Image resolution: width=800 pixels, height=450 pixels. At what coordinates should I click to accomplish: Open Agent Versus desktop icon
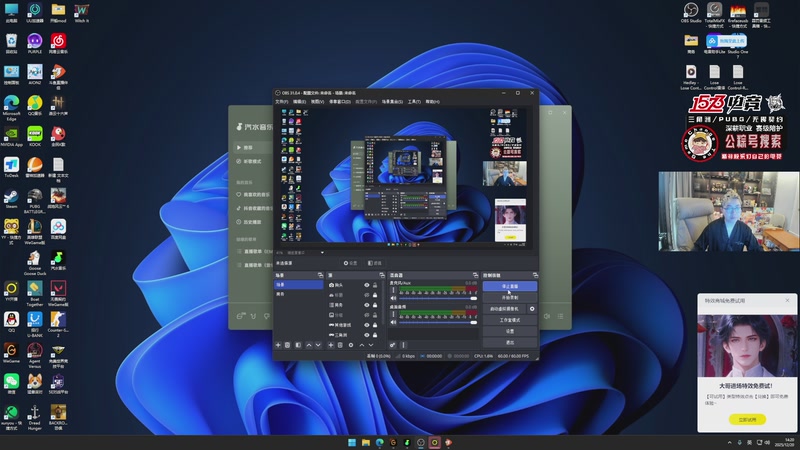point(35,355)
